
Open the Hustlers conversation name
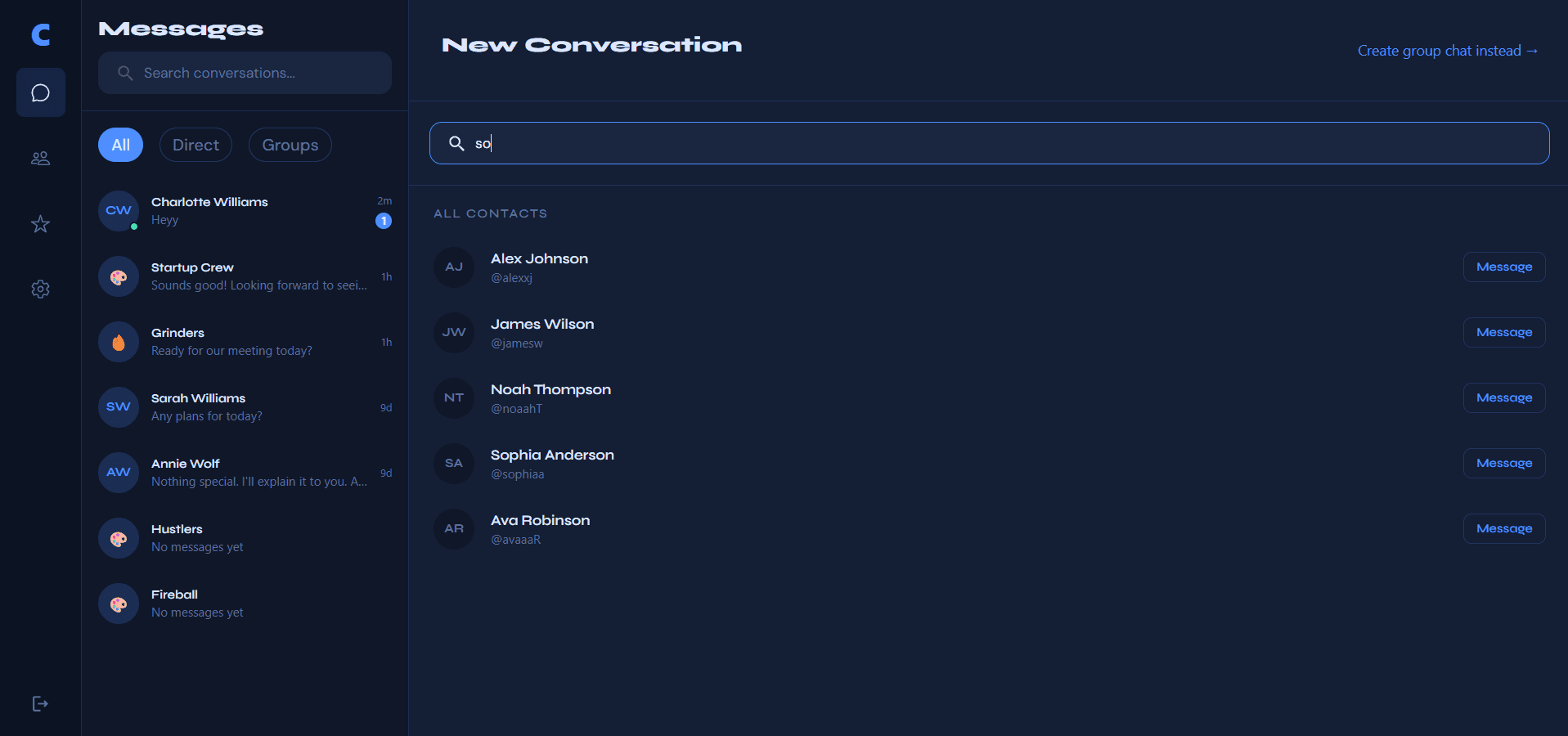coord(177,529)
